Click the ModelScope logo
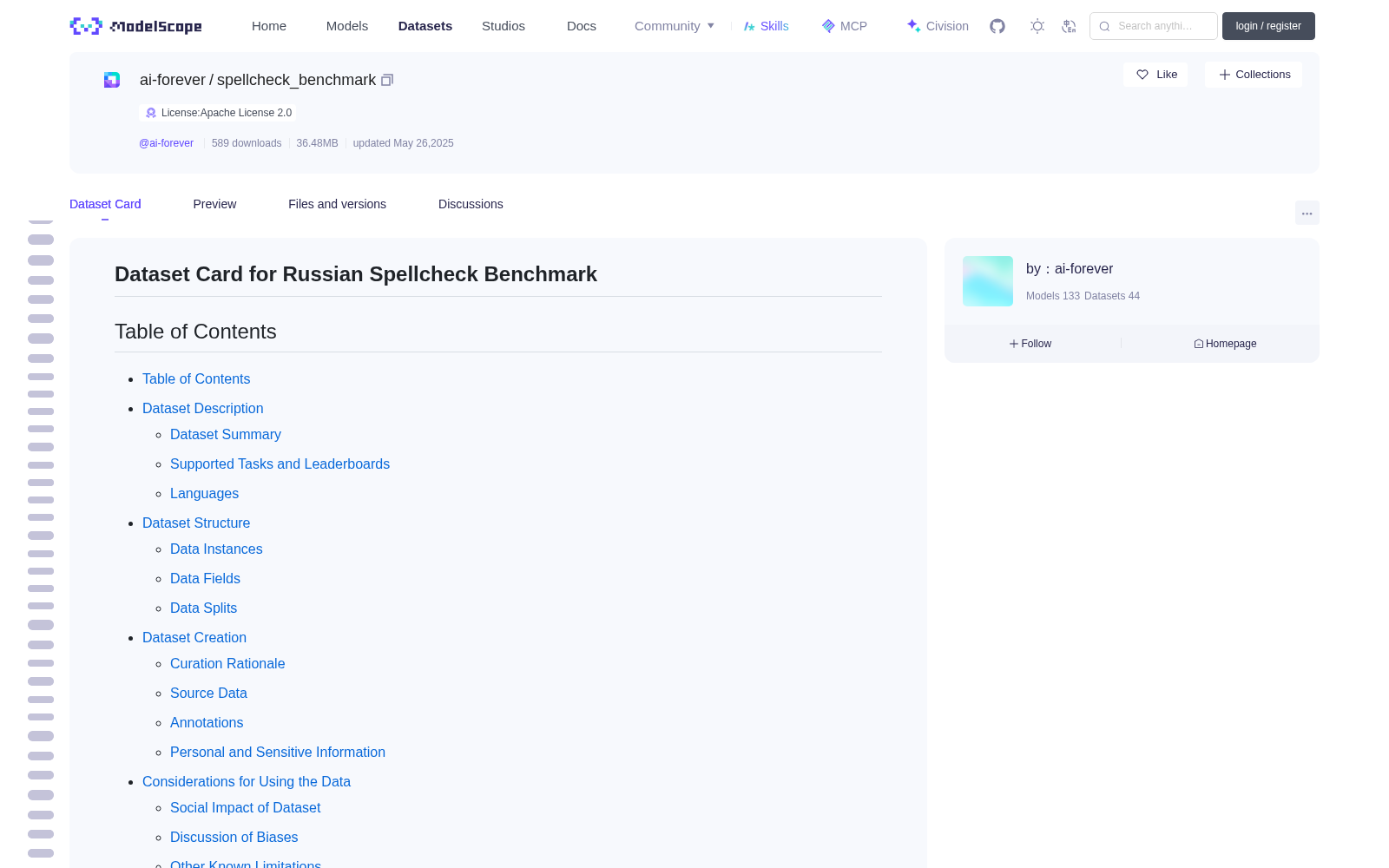Screen dimensions: 1389x868 point(136,26)
